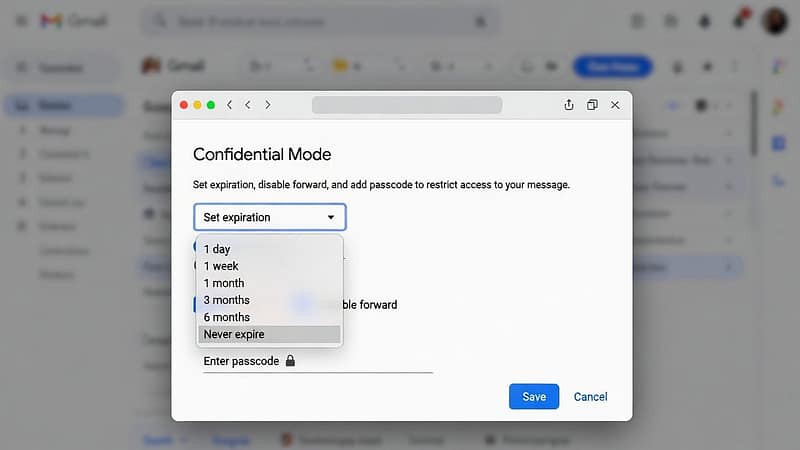Open the Gmail main menu hamburger
The width and height of the screenshot is (800, 450).
[x=21, y=21]
